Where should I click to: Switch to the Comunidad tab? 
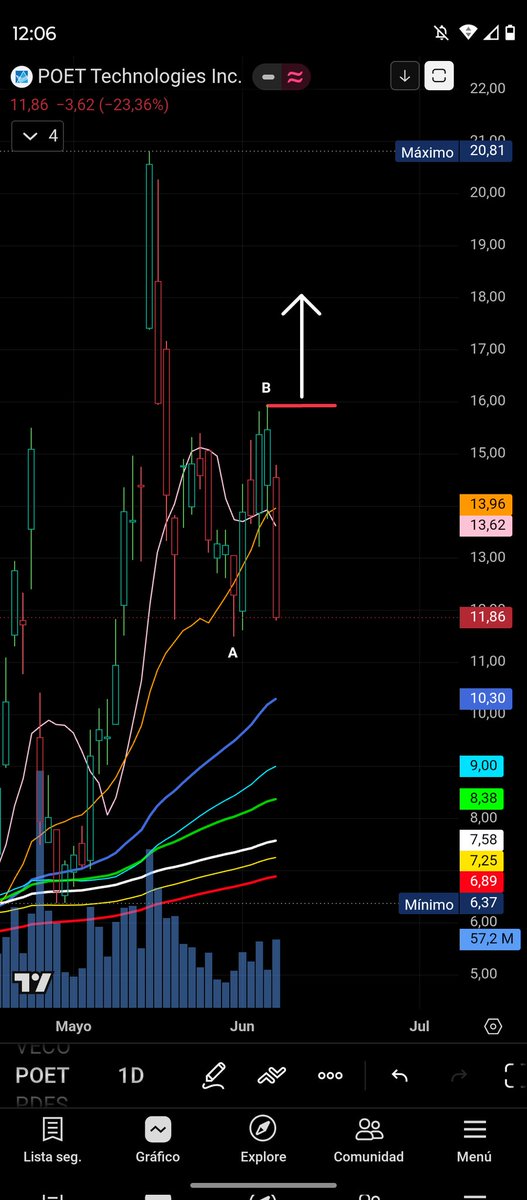point(369,1140)
